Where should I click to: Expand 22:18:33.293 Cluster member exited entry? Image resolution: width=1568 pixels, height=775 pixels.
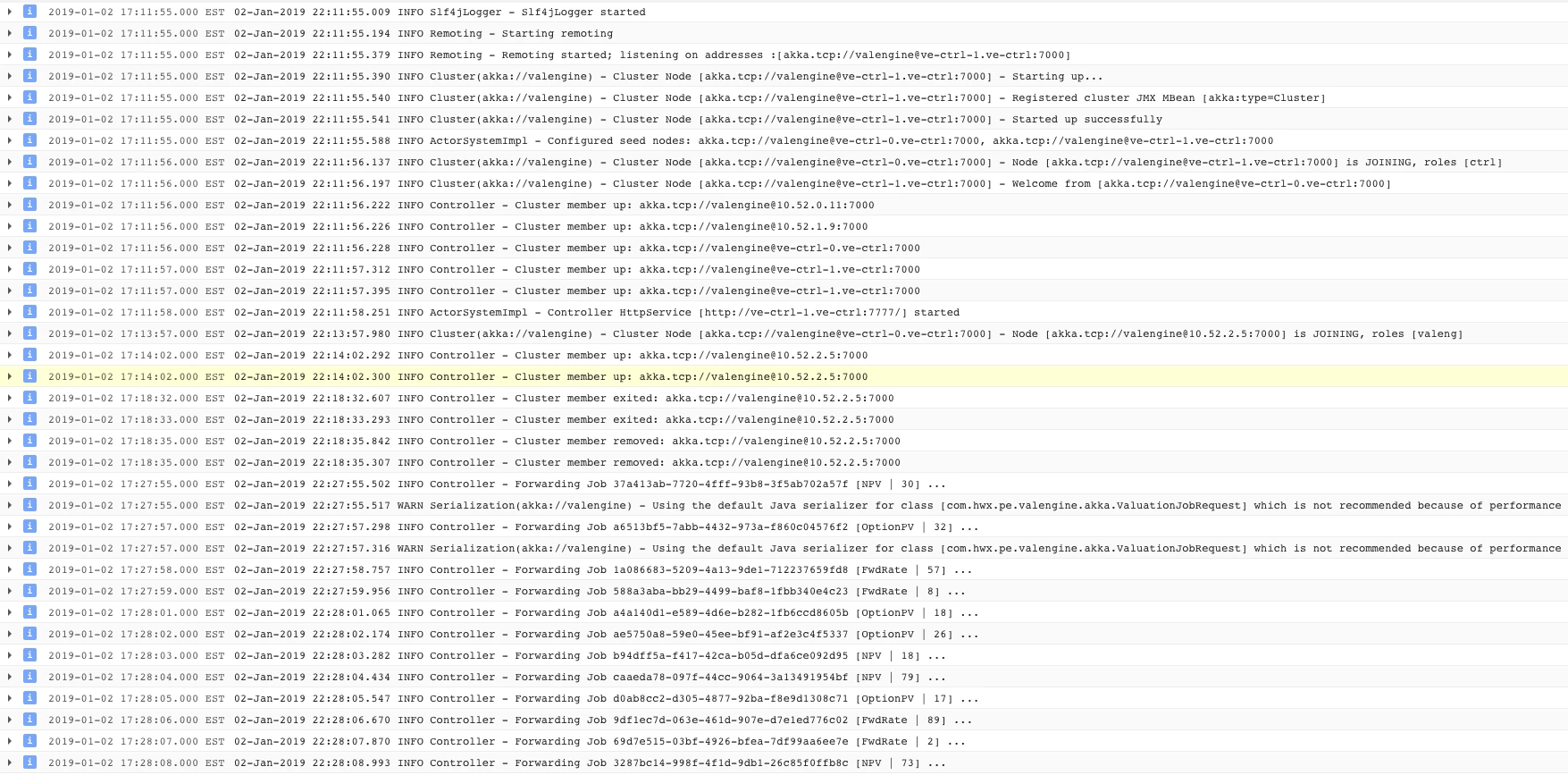click(10, 419)
